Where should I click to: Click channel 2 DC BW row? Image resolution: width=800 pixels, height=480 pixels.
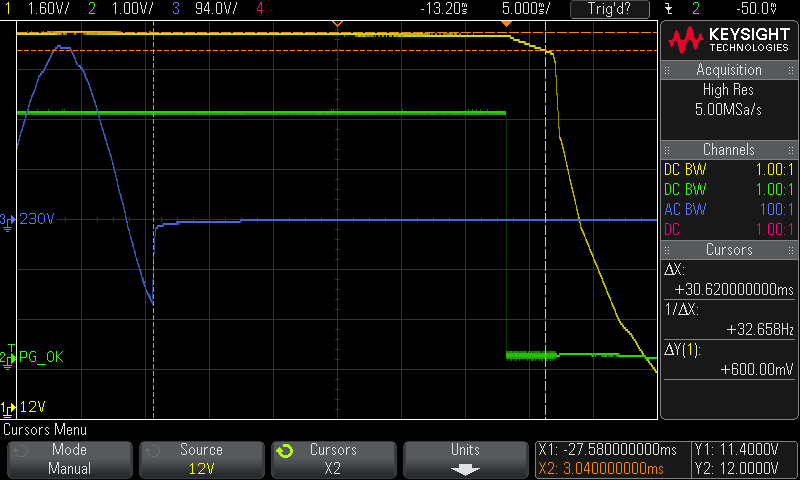729,189
